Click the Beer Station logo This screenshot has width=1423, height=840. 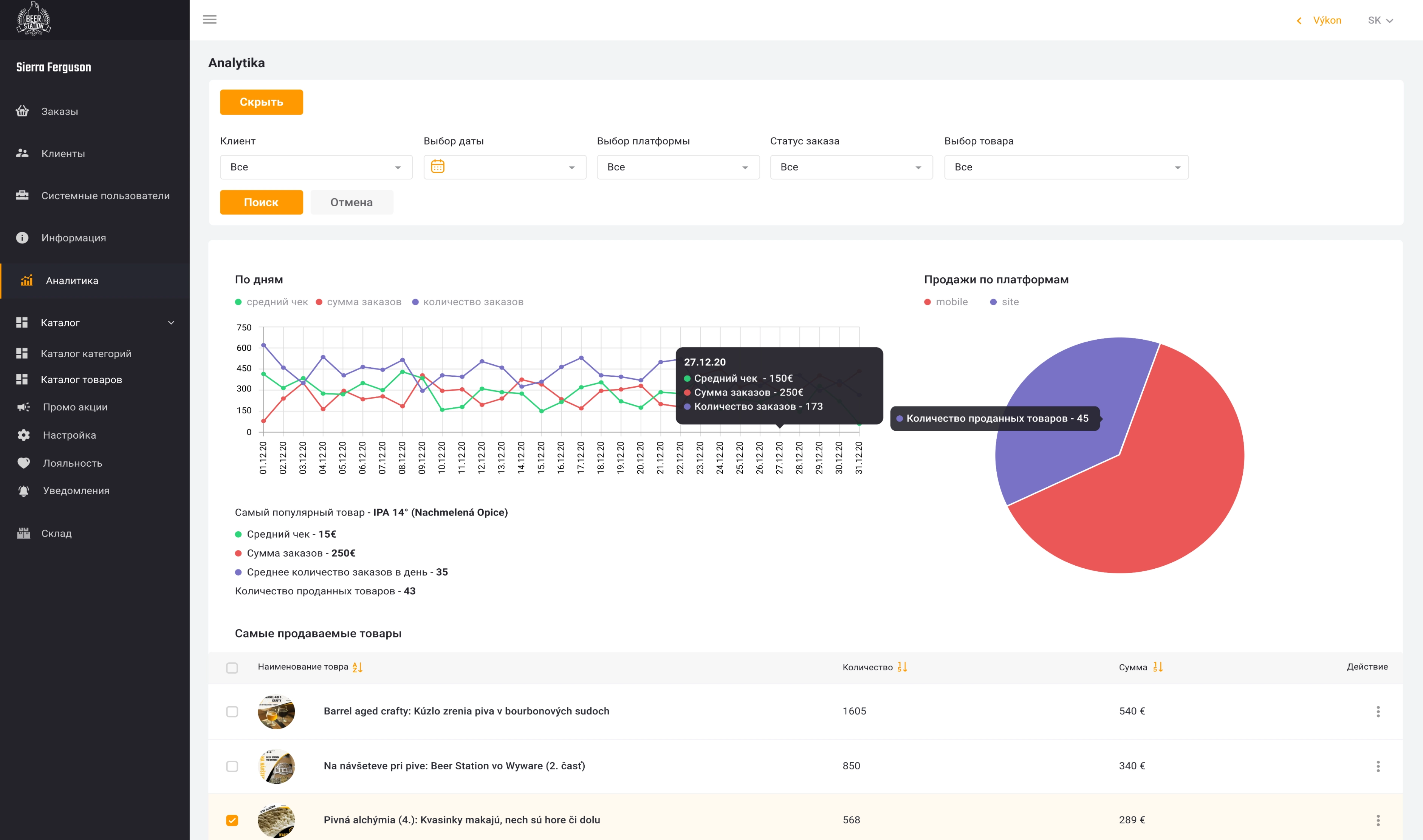pos(33,19)
